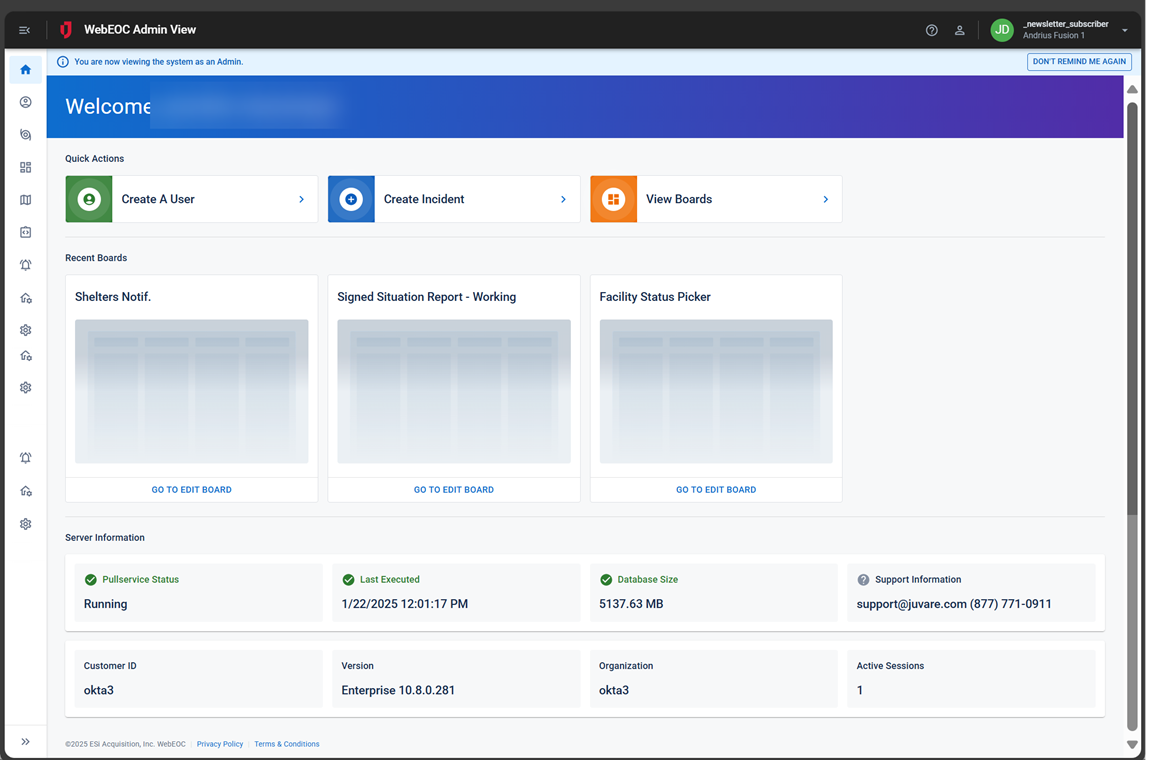Open the Users panel from the sidebar
This screenshot has height=761, width=1150.
[x=25, y=102]
